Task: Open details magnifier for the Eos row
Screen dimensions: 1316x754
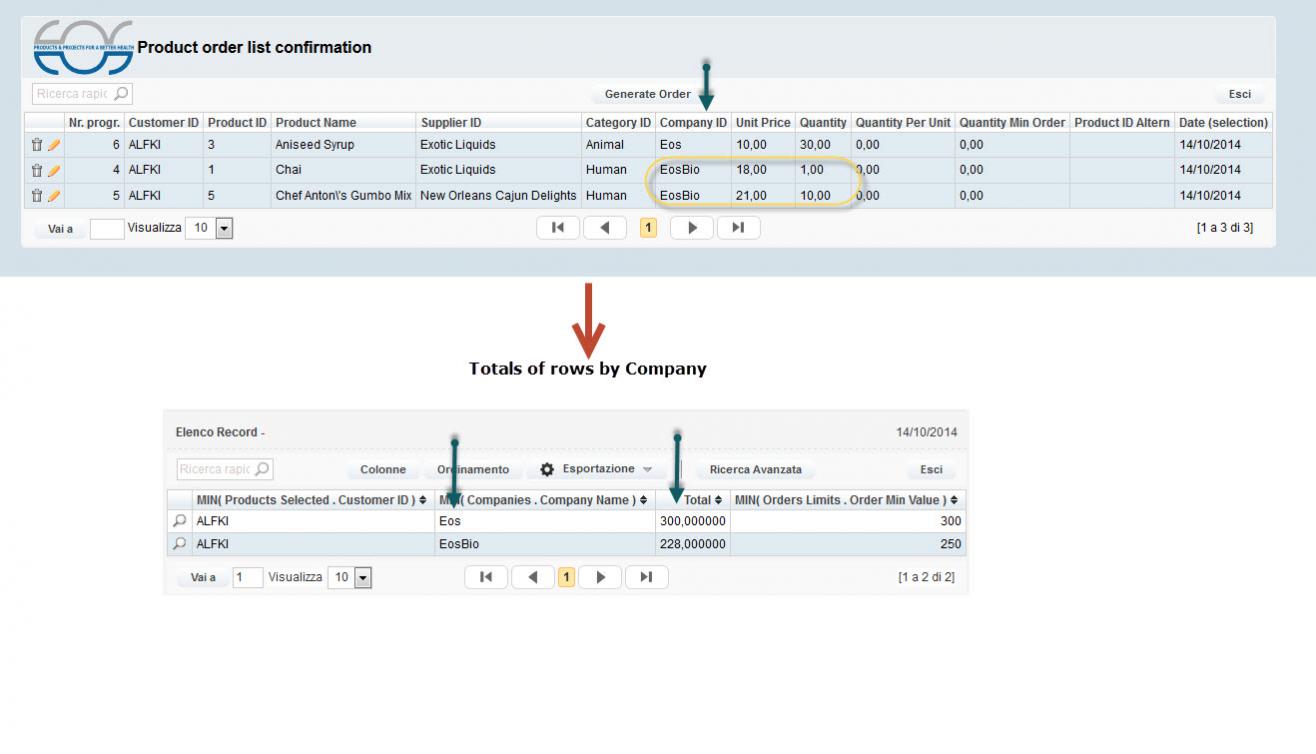Action: (180, 521)
